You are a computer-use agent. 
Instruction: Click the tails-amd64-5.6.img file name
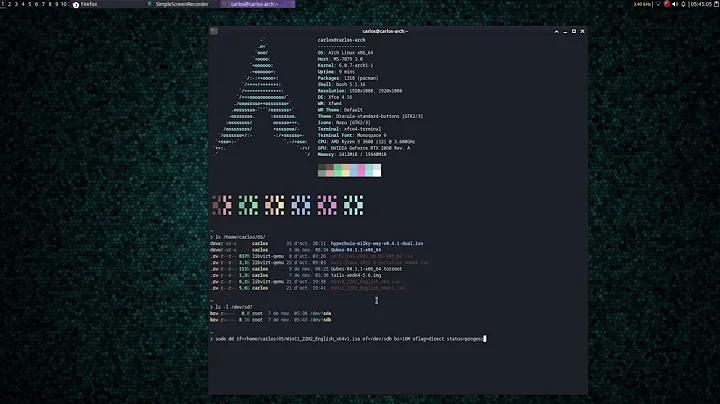click(x=356, y=275)
